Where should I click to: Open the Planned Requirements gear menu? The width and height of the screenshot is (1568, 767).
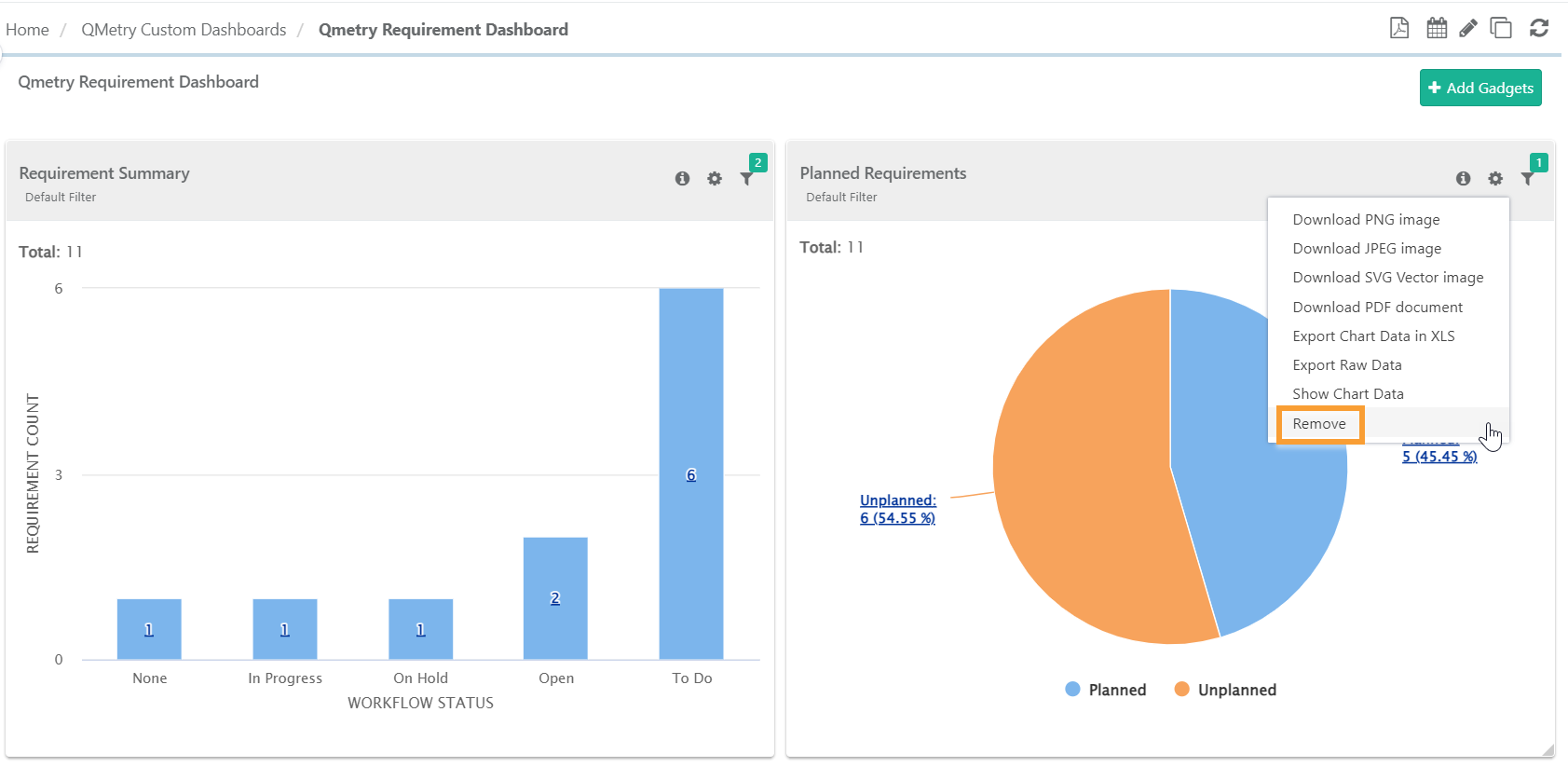click(x=1495, y=178)
